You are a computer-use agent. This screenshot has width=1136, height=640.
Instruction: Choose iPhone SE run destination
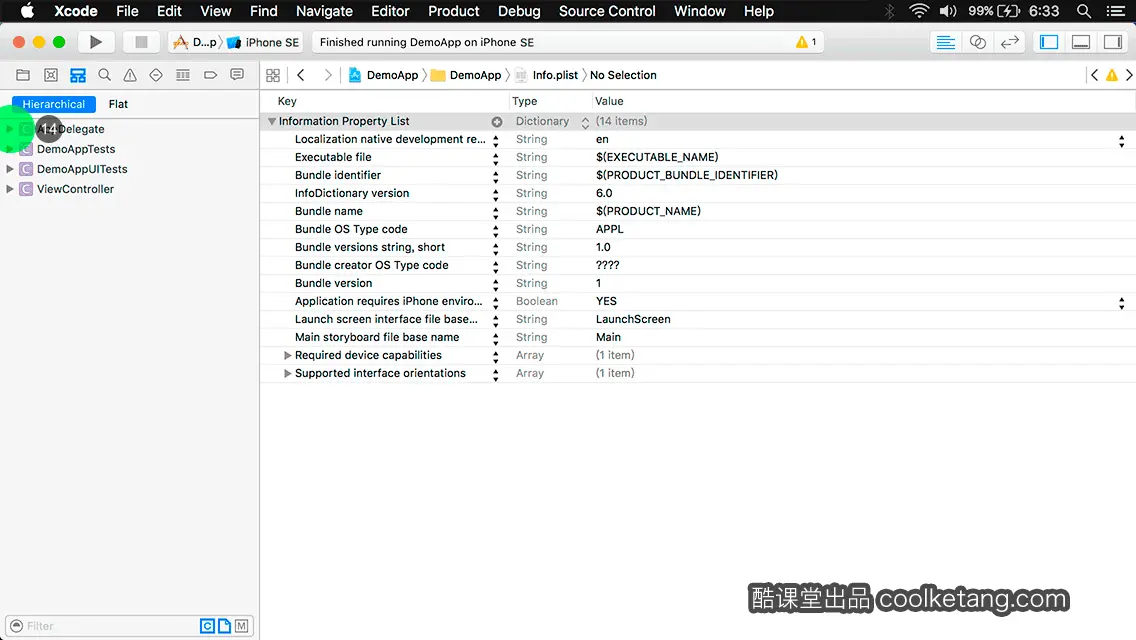[264, 42]
